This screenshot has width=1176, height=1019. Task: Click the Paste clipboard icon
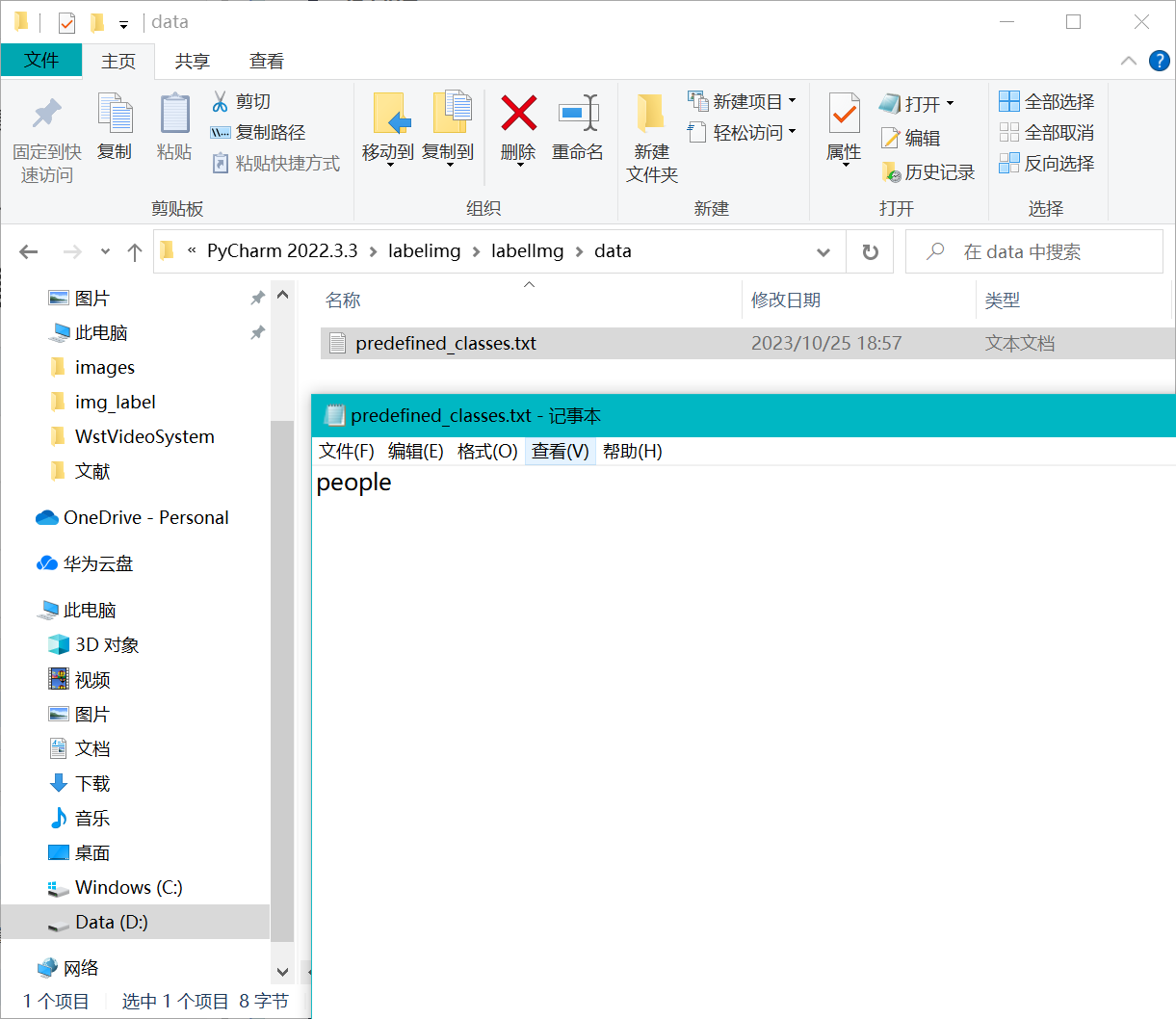coord(174,114)
